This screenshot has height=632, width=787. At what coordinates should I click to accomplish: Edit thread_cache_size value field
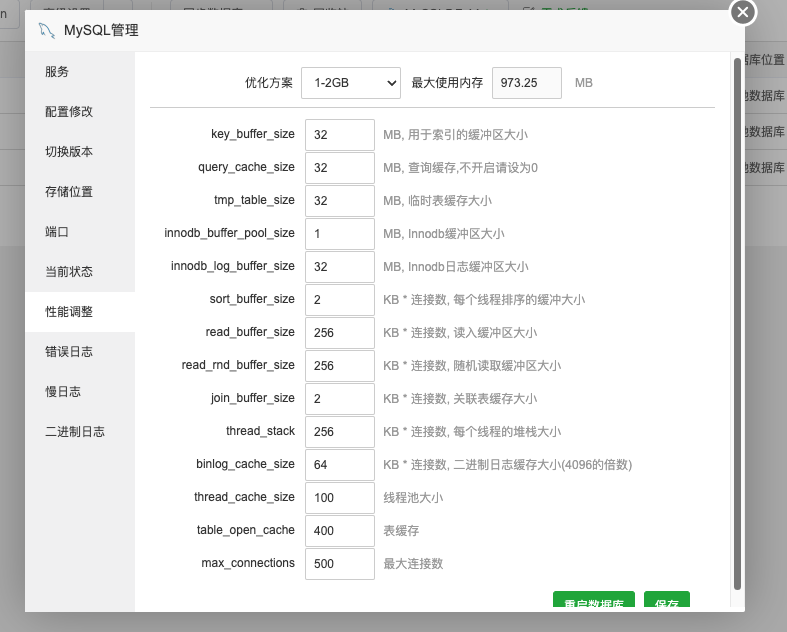coord(340,497)
